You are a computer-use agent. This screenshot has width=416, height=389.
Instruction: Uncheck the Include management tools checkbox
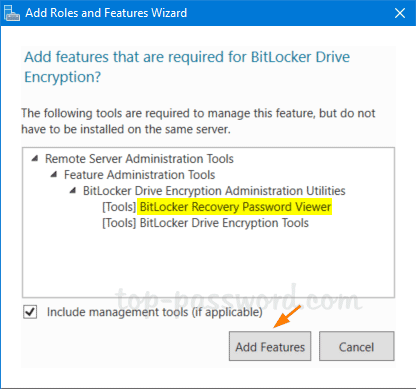tap(30, 312)
